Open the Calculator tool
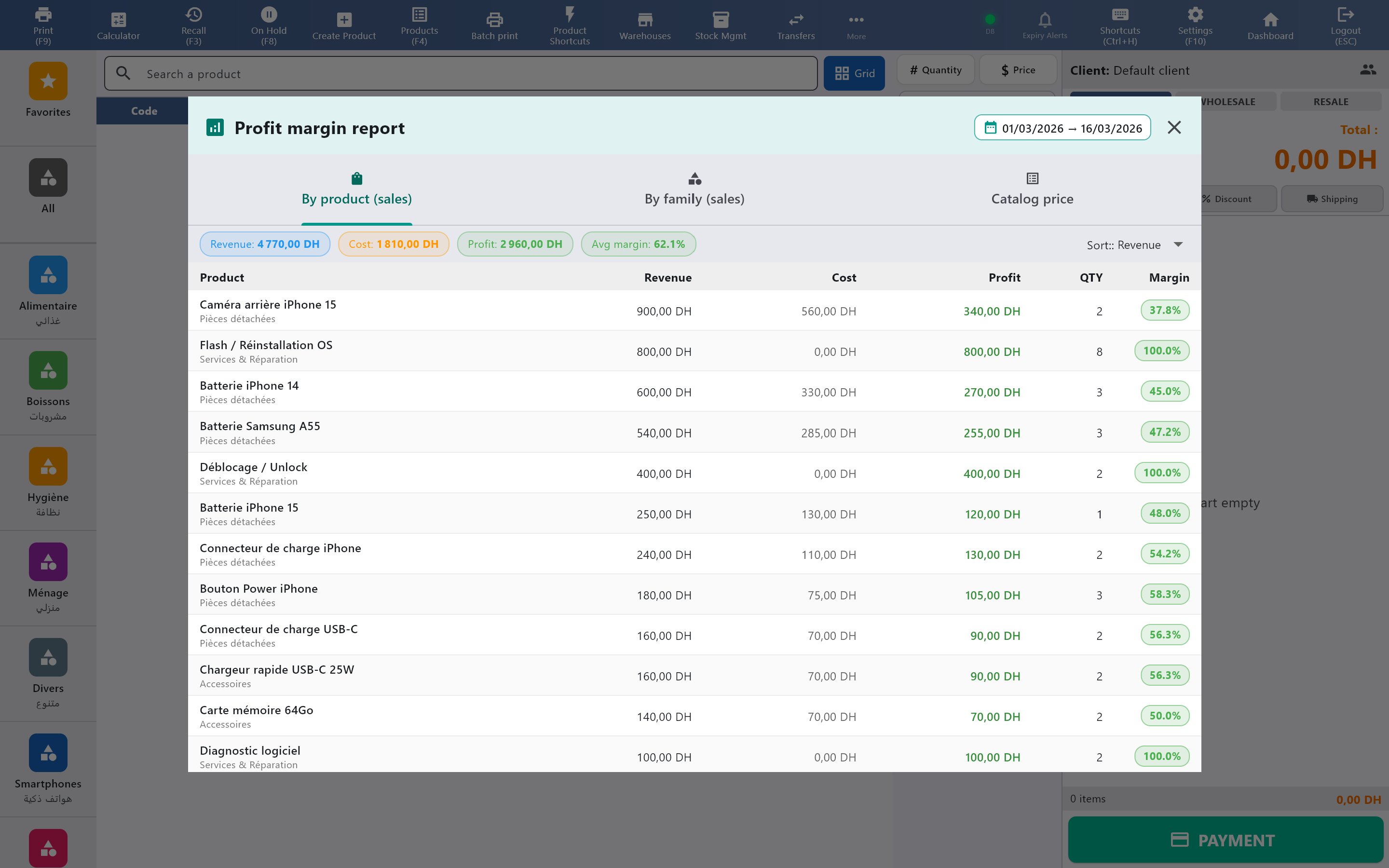1389x868 pixels. (x=118, y=25)
